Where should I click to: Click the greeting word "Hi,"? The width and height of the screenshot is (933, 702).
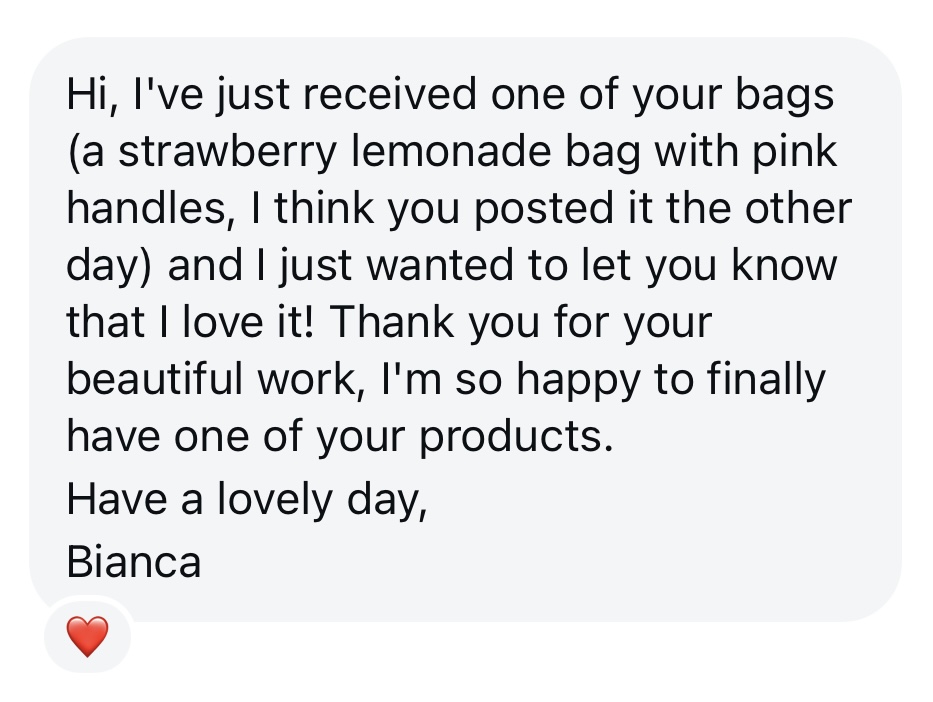(x=92, y=95)
